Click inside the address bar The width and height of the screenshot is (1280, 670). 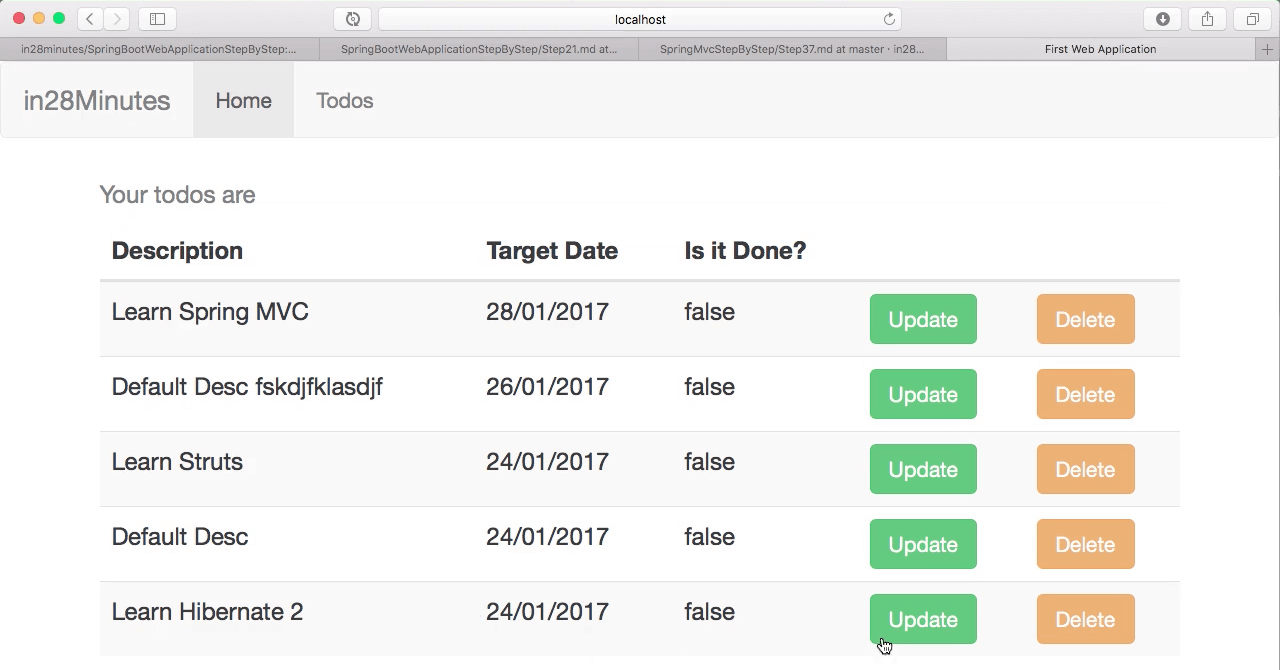pyautogui.click(x=640, y=18)
